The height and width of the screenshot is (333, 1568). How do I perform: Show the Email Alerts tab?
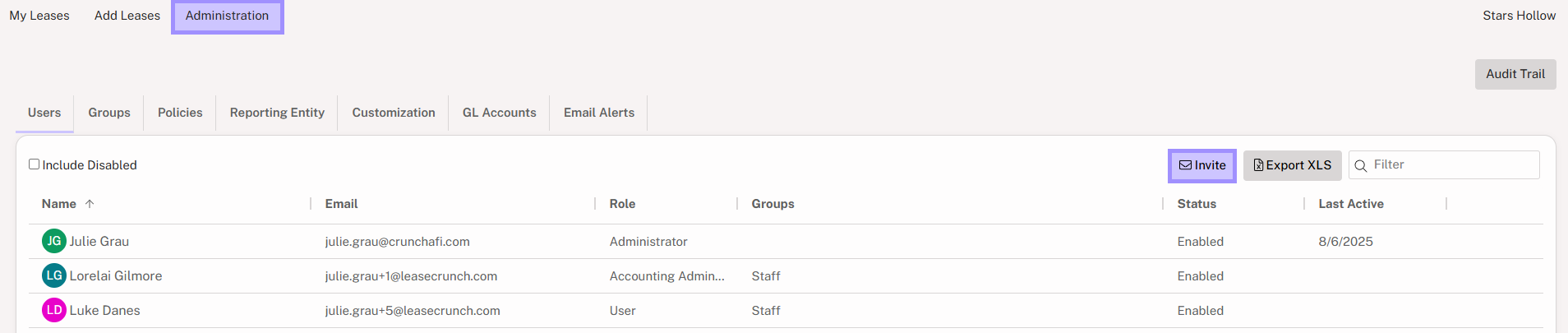click(x=599, y=113)
